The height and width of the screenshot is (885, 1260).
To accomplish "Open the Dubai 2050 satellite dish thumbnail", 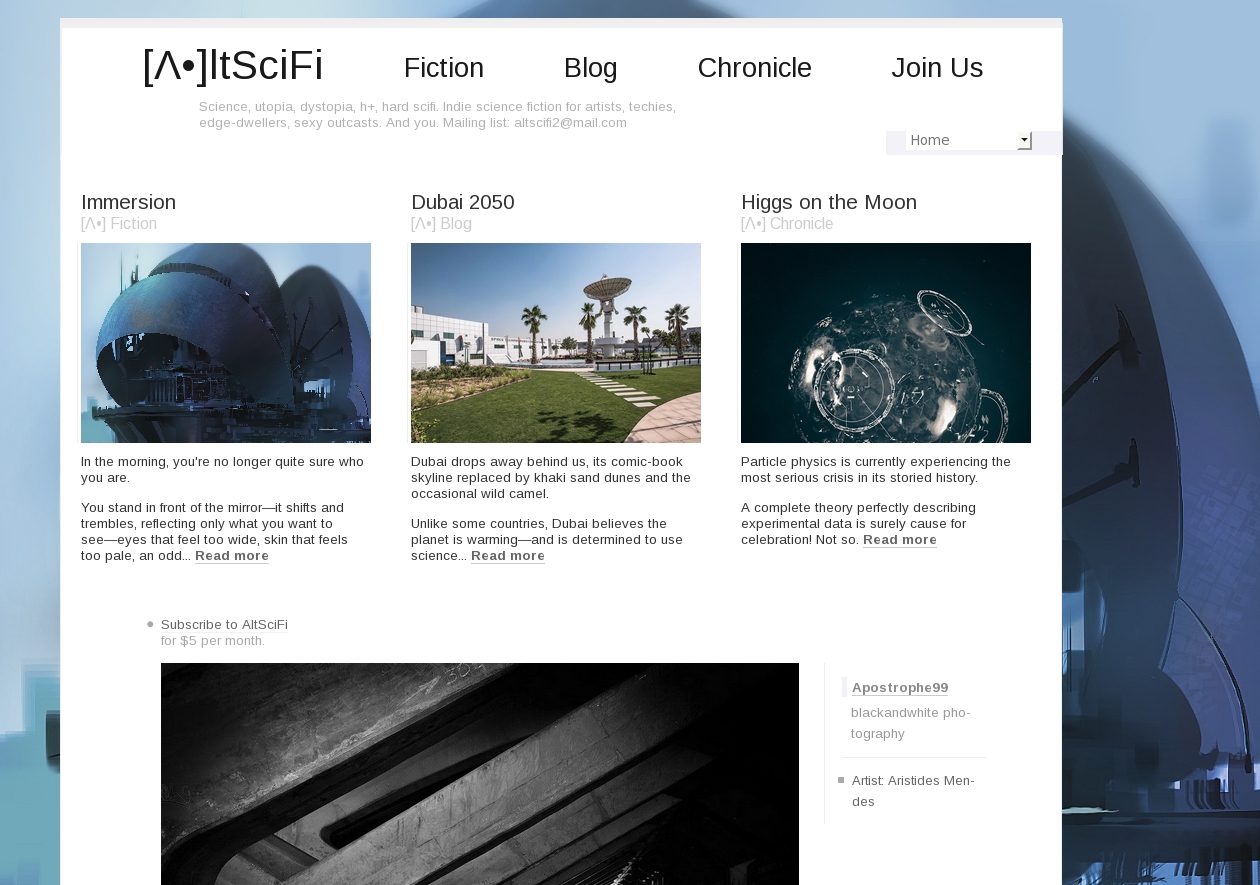I will pyautogui.click(x=556, y=343).
